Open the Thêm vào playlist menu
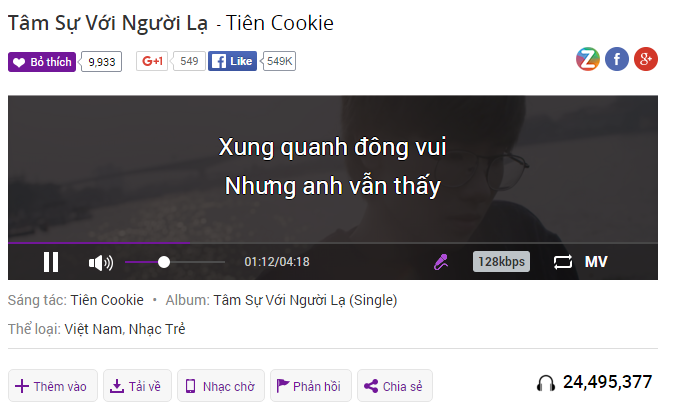Viewport: 675px width, 415px height. [53, 386]
